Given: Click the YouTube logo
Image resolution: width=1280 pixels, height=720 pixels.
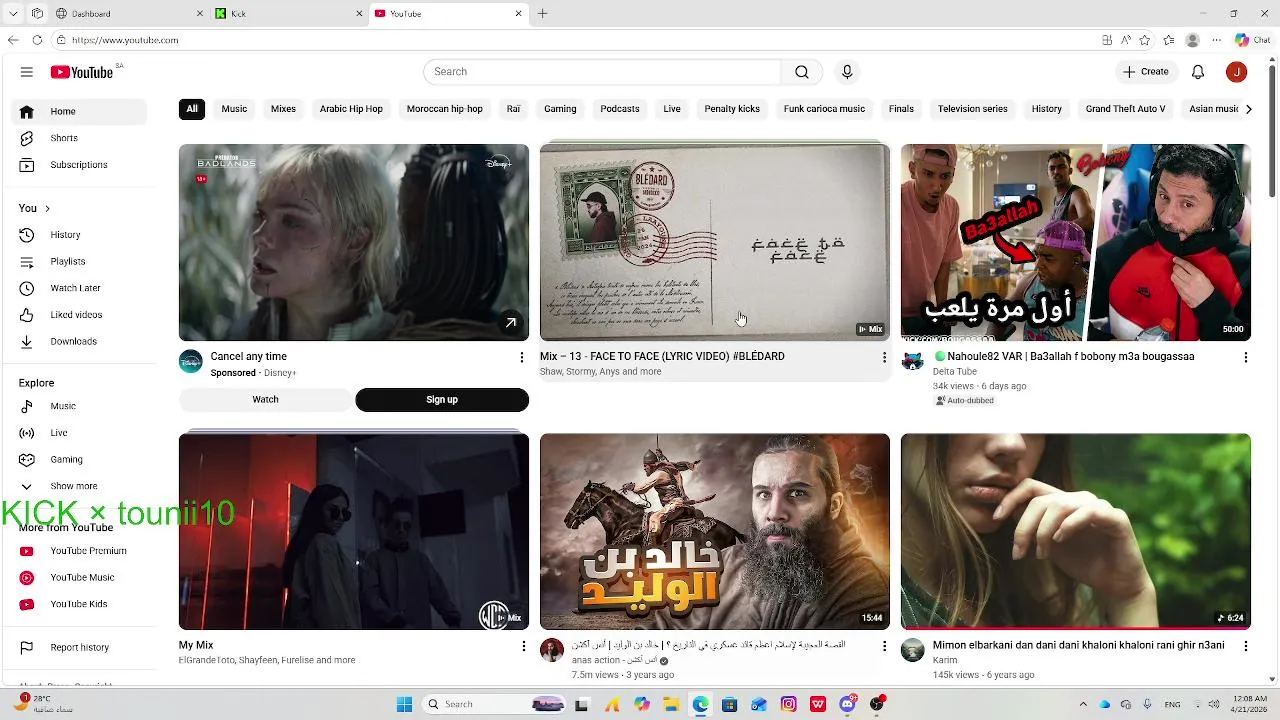Looking at the screenshot, I should [82, 72].
